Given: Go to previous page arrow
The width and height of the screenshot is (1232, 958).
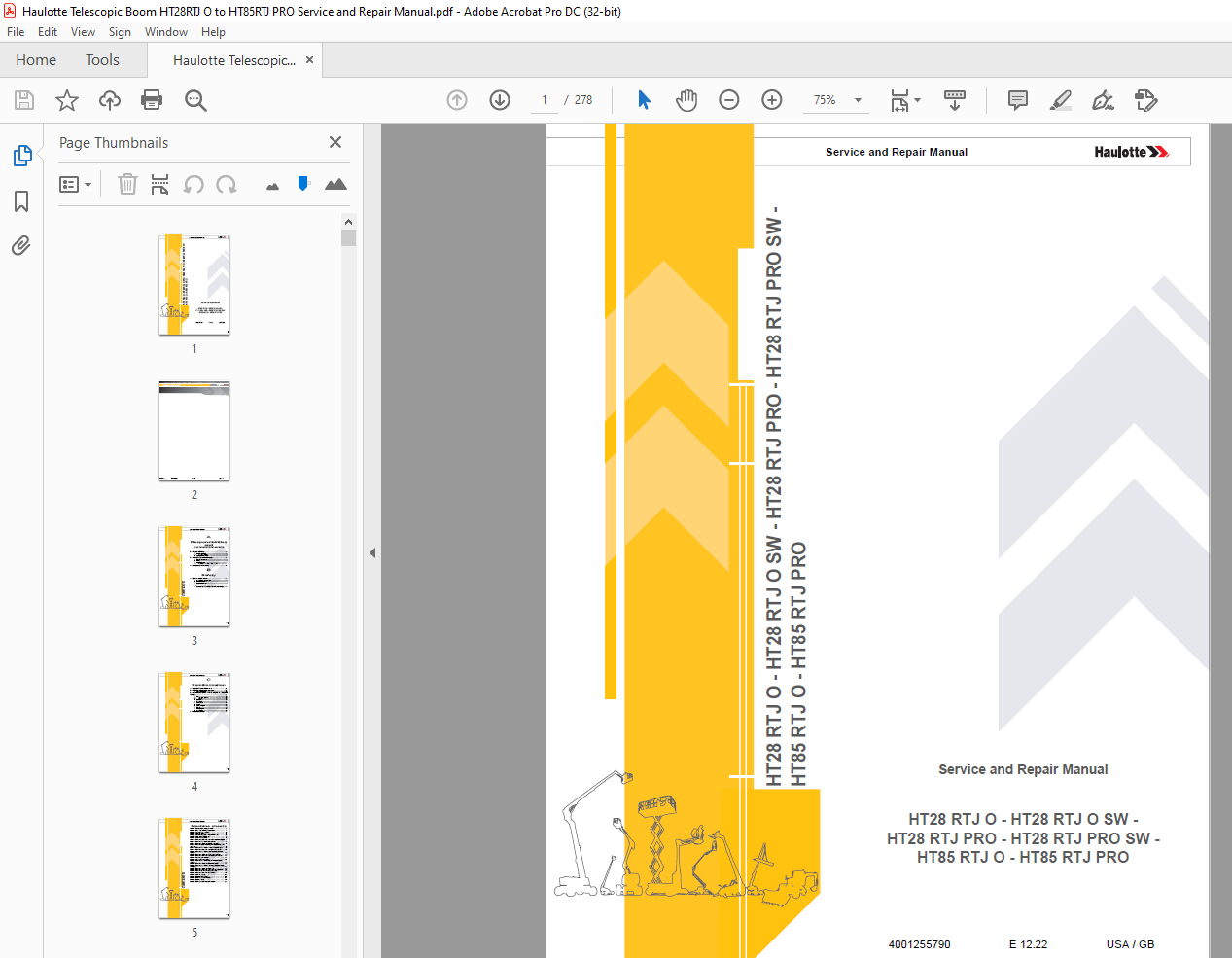Looking at the screenshot, I should coord(457,100).
